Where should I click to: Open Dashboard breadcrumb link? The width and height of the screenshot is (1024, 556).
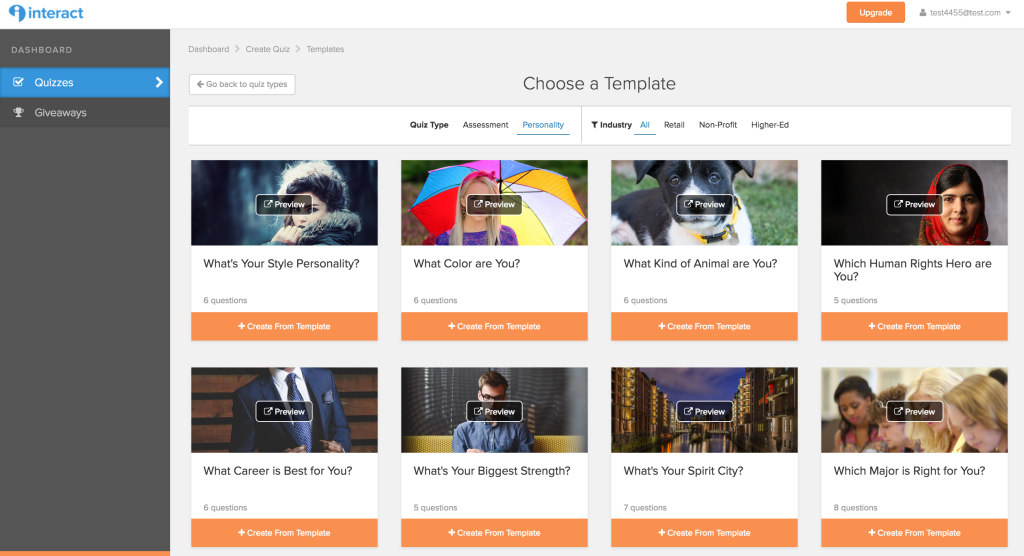[x=208, y=49]
